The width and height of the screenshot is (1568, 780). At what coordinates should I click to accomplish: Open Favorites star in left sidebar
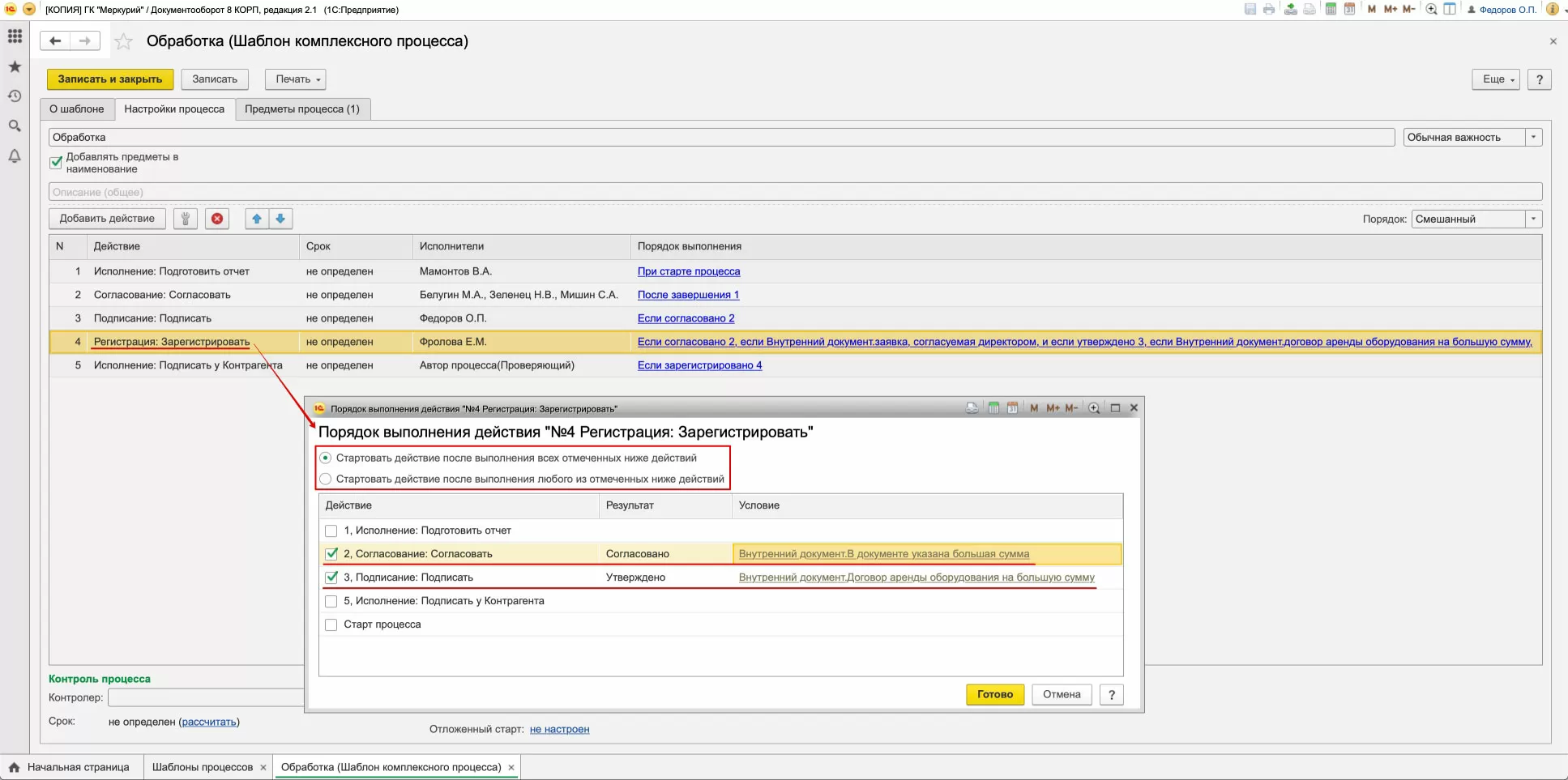point(15,66)
